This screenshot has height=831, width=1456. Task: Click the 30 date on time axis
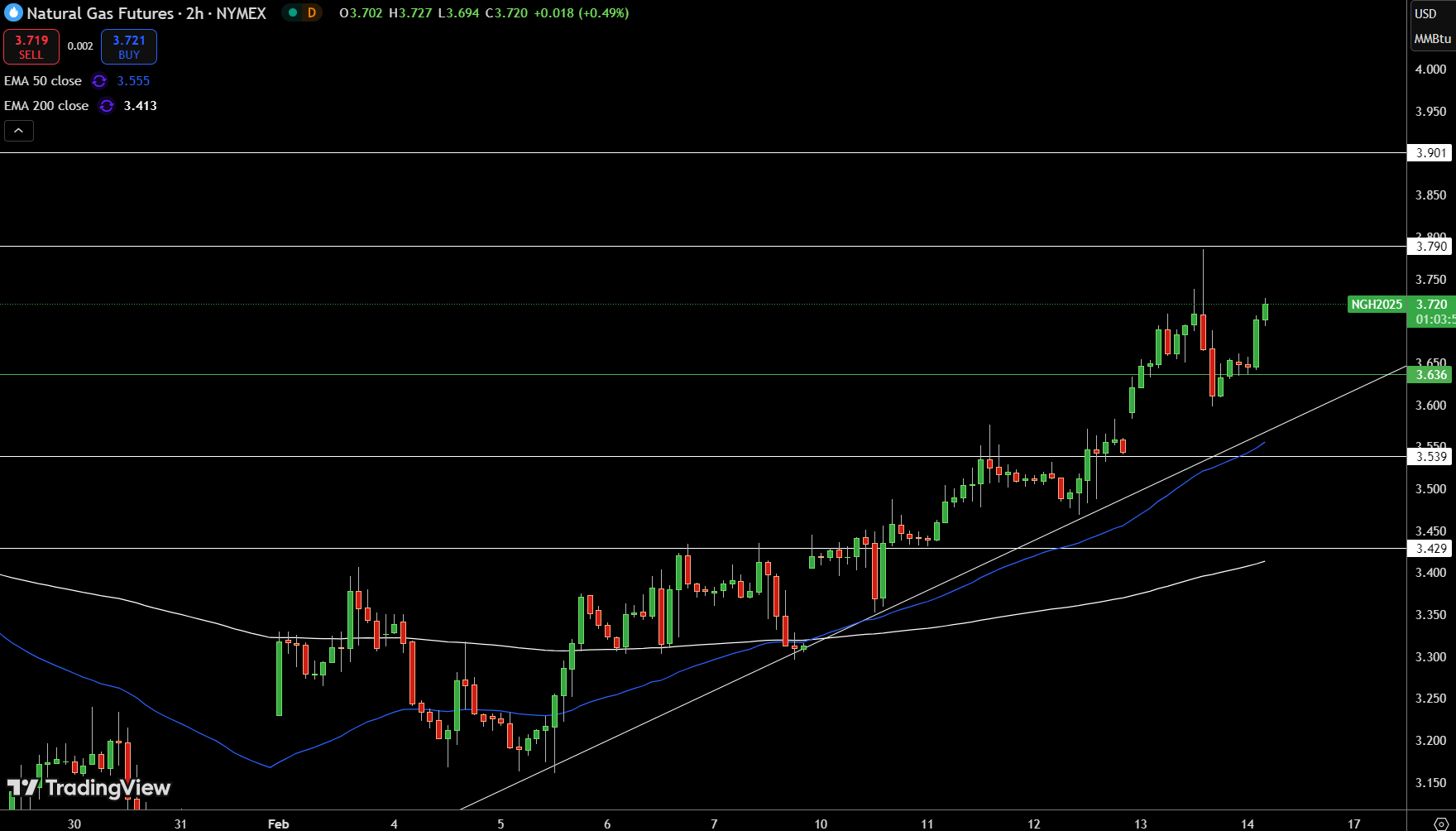74,824
